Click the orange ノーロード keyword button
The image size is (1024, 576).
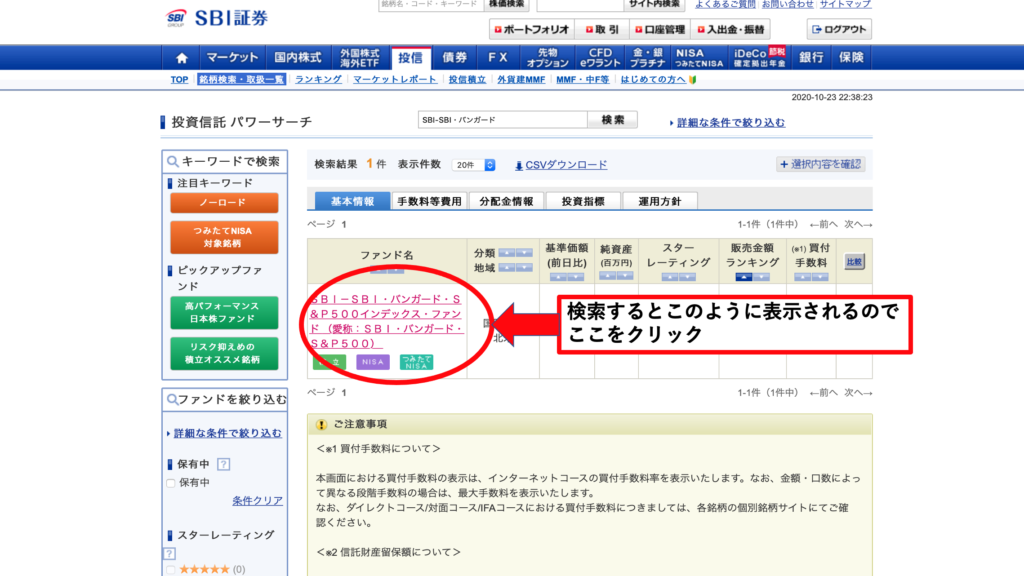pos(224,203)
